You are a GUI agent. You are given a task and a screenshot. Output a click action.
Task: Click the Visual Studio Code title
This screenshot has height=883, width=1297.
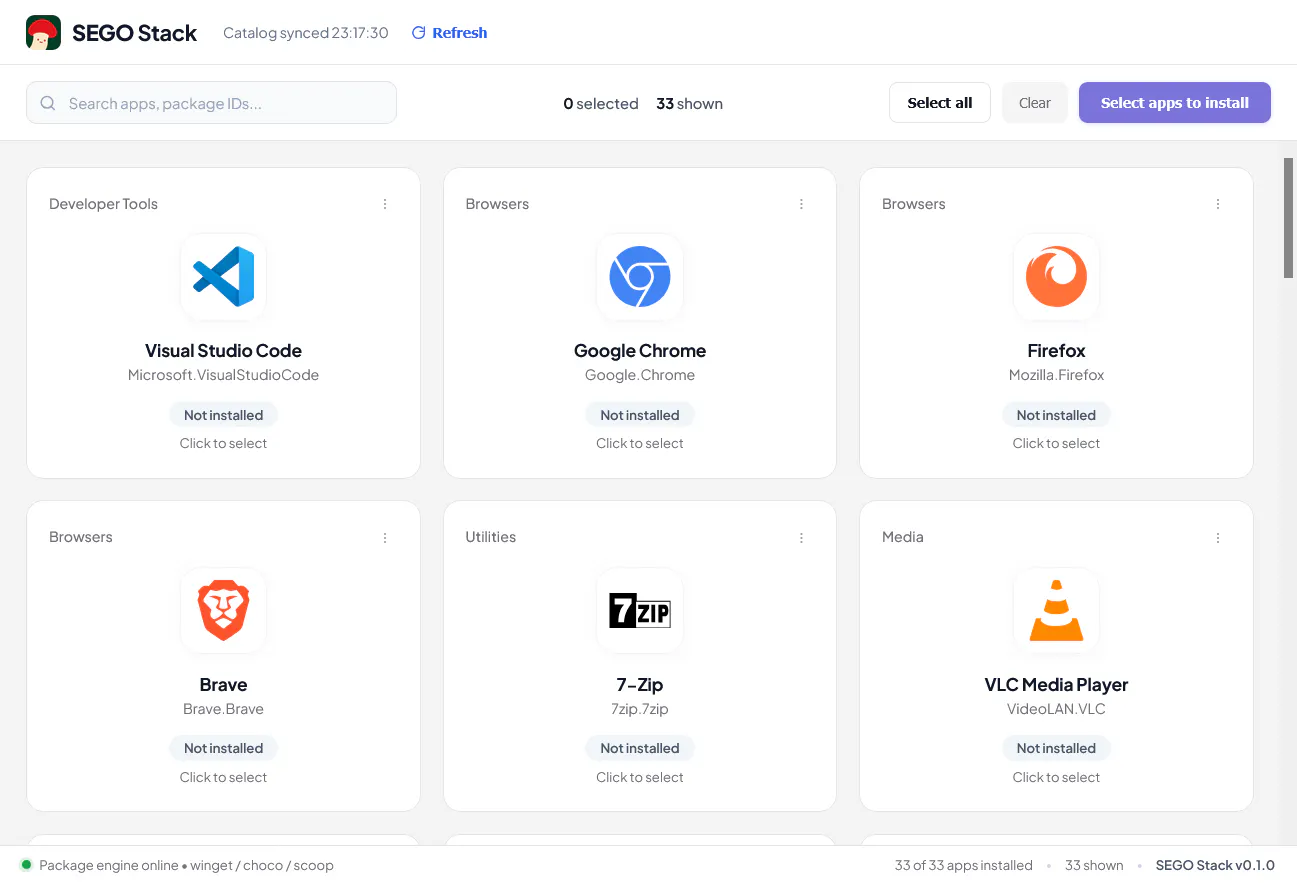pyautogui.click(x=223, y=351)
